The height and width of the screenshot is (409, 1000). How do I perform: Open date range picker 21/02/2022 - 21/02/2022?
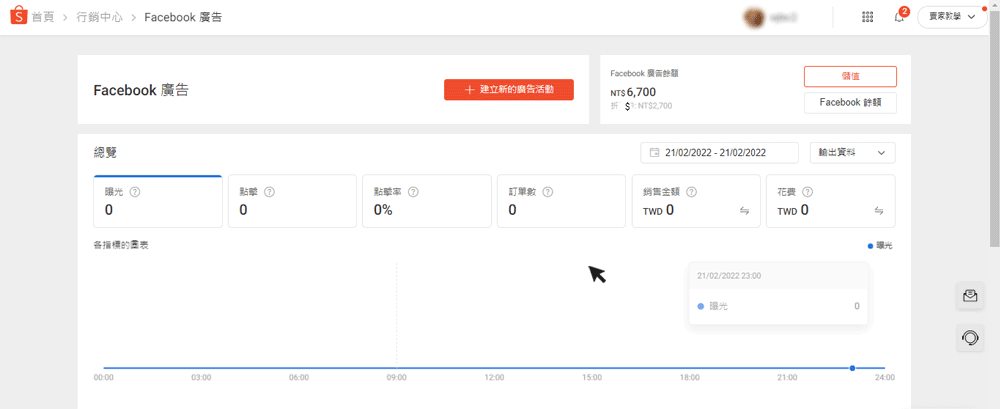click(x=719, y=152)
